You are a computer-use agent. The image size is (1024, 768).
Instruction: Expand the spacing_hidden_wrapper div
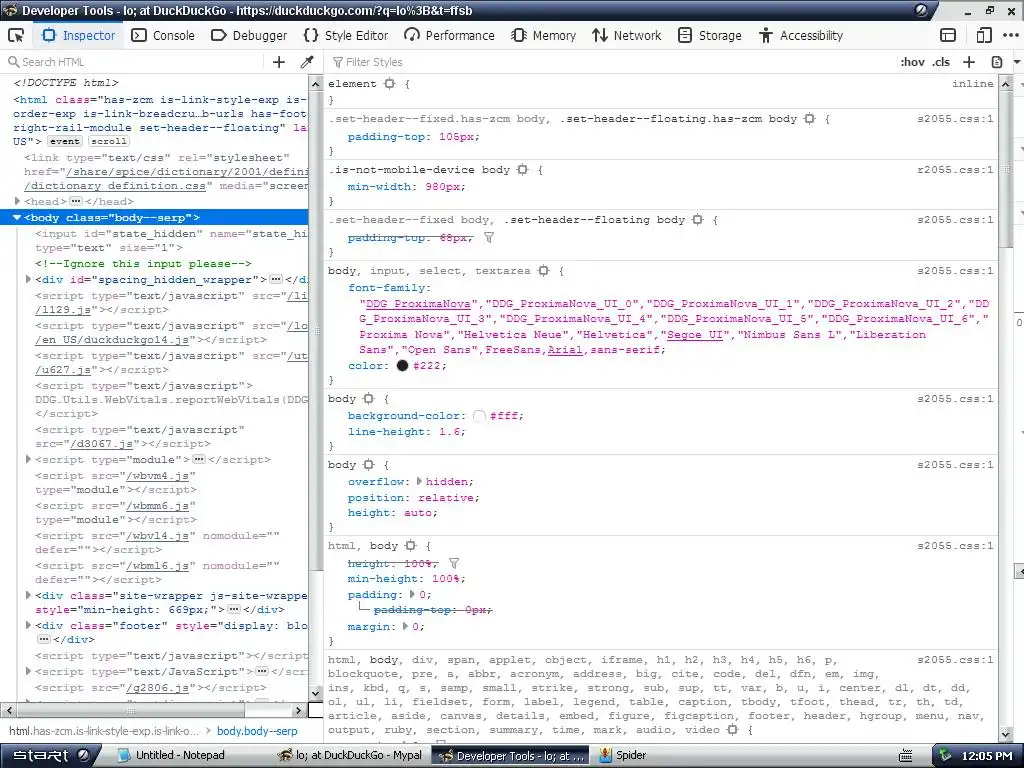[x=28, y=280]
